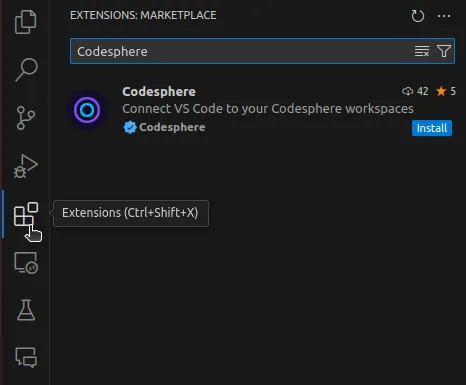Open the Codesphere extension logo thumbnail
This screenshot has width=466, height=385.
(87, 110)
